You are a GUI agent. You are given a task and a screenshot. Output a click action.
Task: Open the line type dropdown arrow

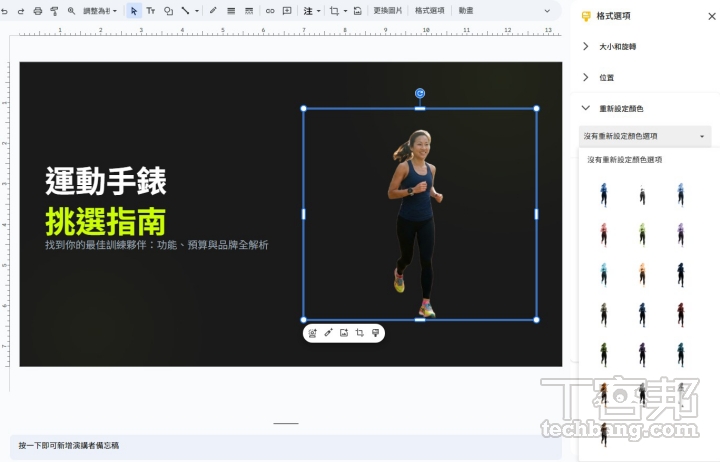[x=197, y=11]
